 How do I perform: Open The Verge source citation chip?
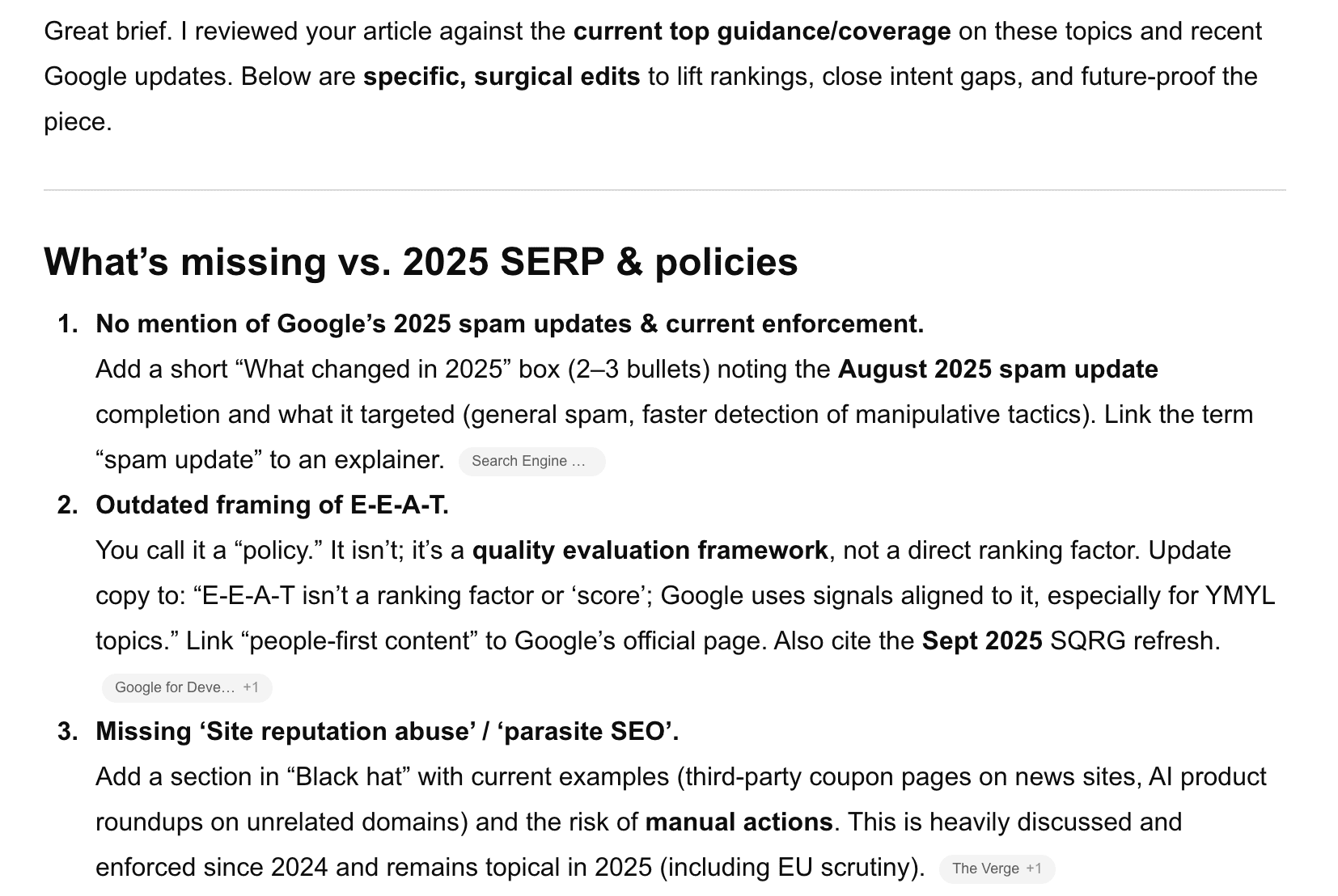click(984, 869)
